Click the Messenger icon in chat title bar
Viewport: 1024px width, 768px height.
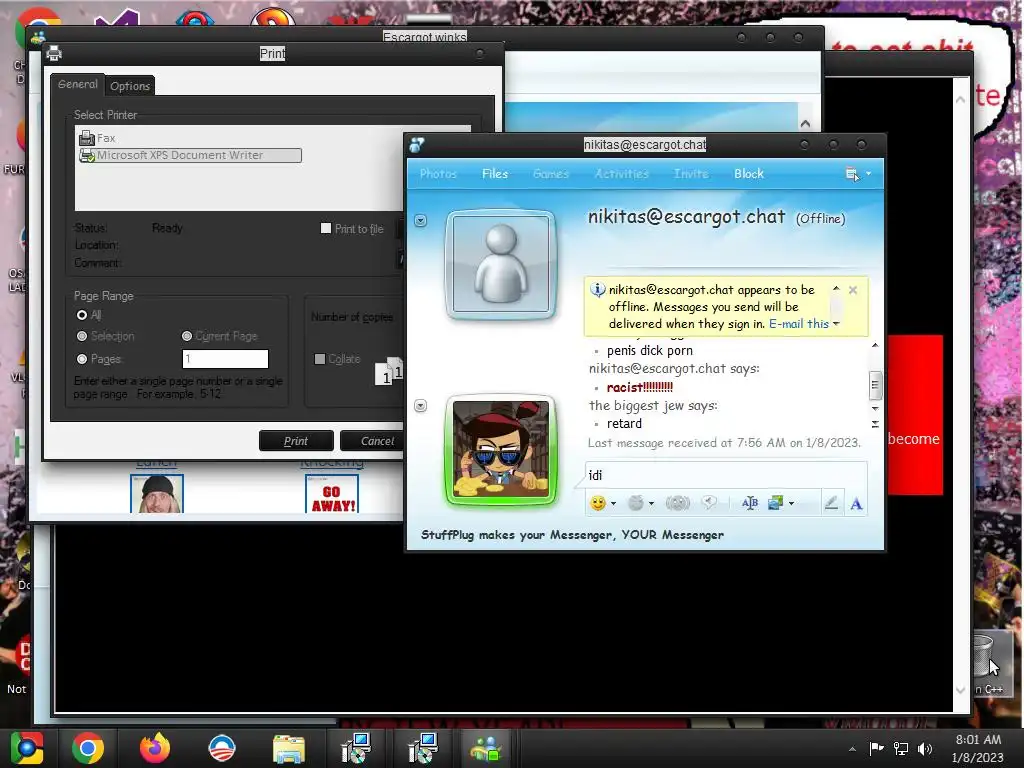coord(417,145)
